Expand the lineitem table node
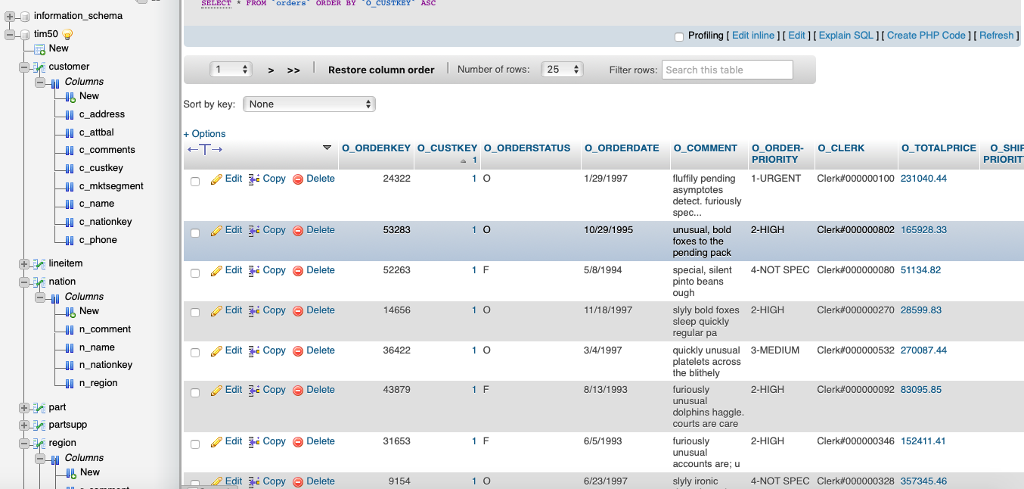 [25, 264]
